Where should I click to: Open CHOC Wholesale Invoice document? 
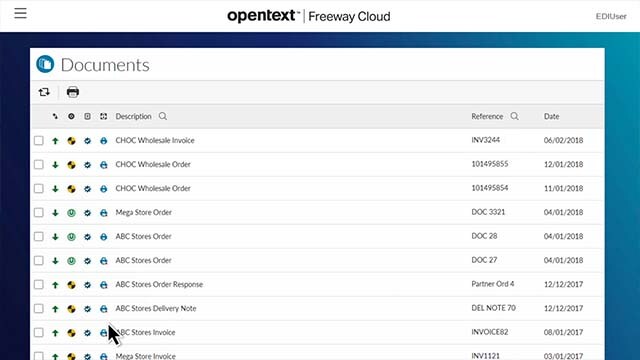tap(155, 140)
